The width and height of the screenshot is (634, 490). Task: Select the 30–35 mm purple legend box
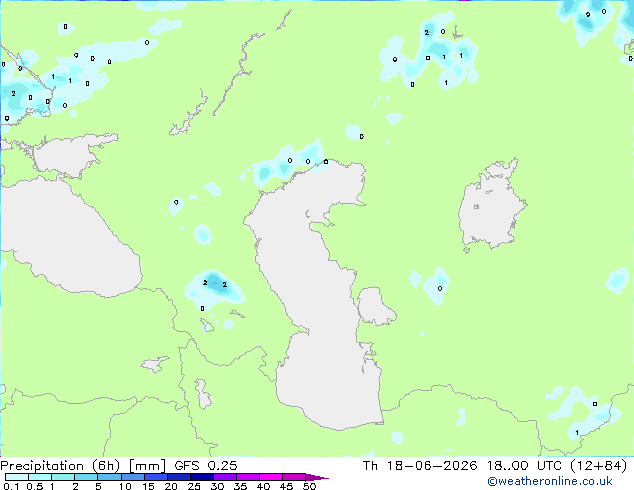225,477
